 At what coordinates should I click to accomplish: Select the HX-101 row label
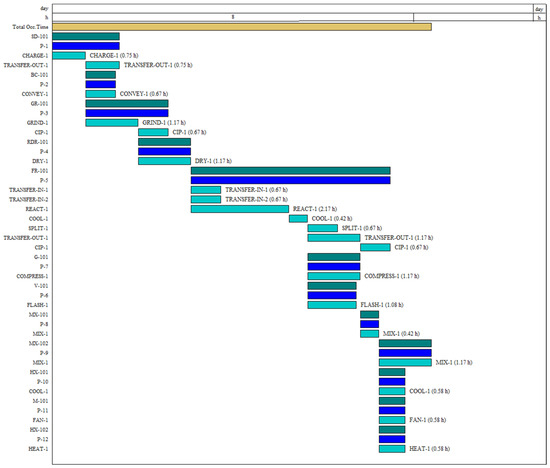coord(39,372)
